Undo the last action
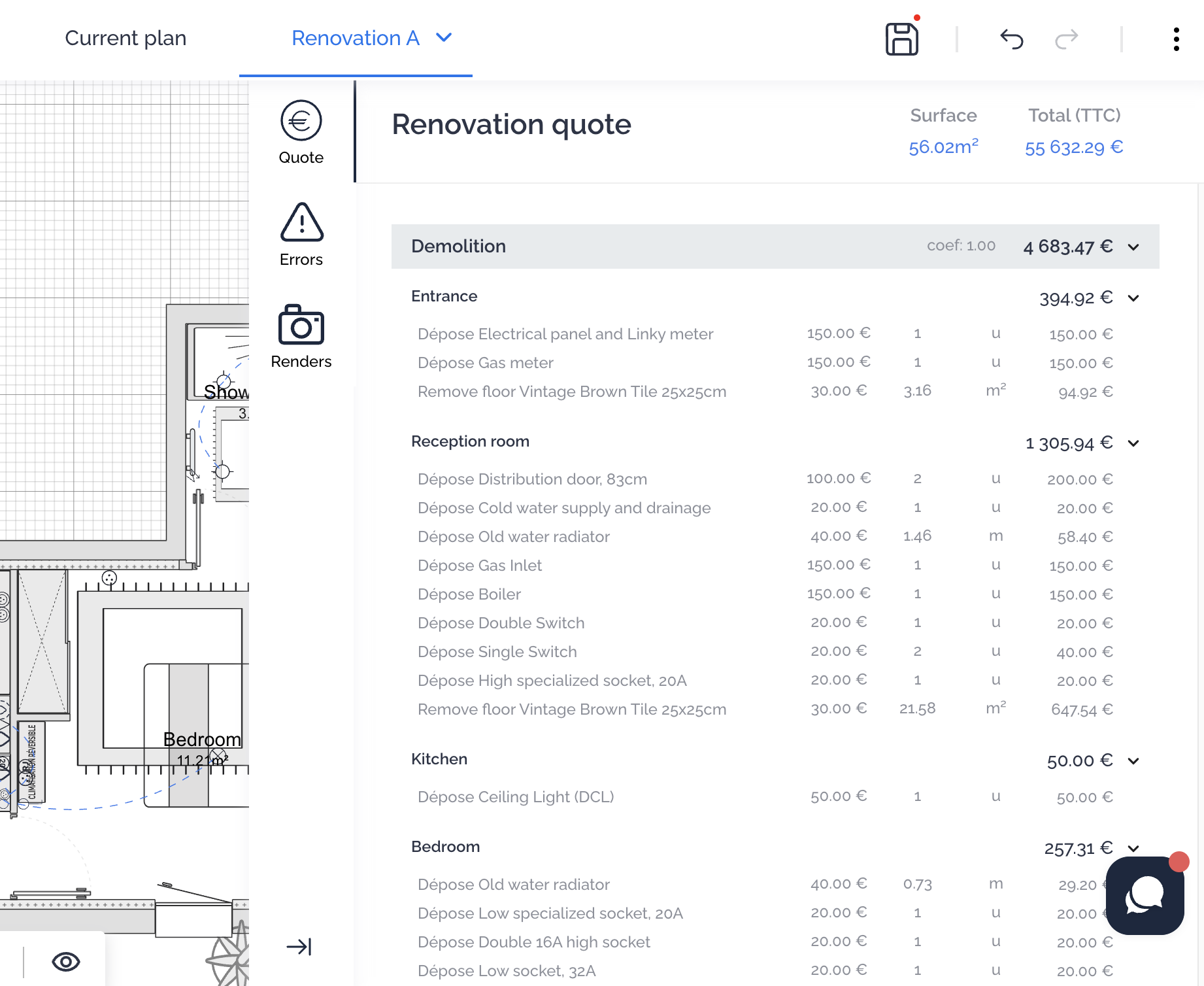 tap(1011, 39)
